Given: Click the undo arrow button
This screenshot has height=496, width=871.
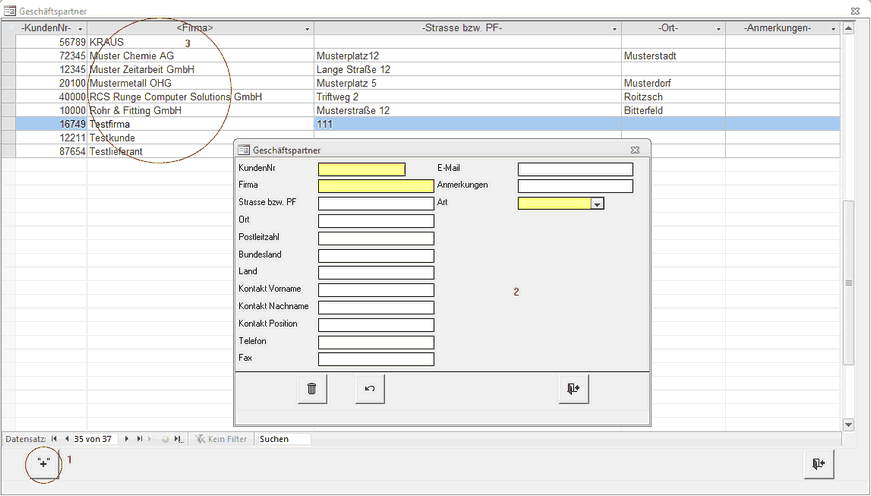Looking at the screenshot, I should [x=370, y=389].
